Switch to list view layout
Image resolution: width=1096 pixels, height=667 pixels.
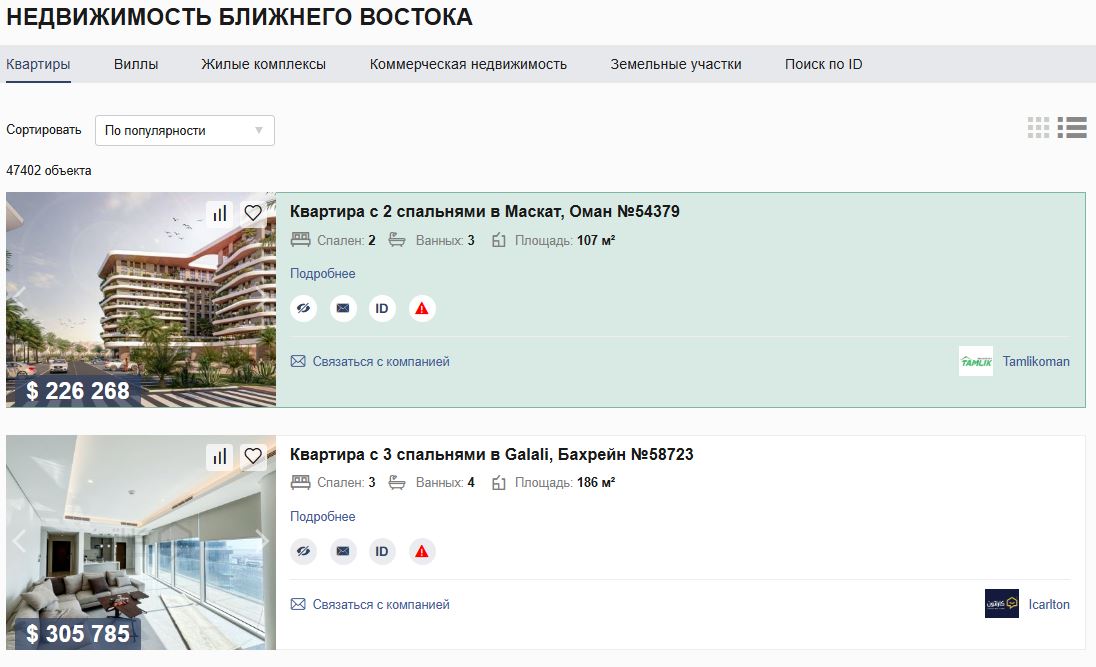[x=1072, y=127]
